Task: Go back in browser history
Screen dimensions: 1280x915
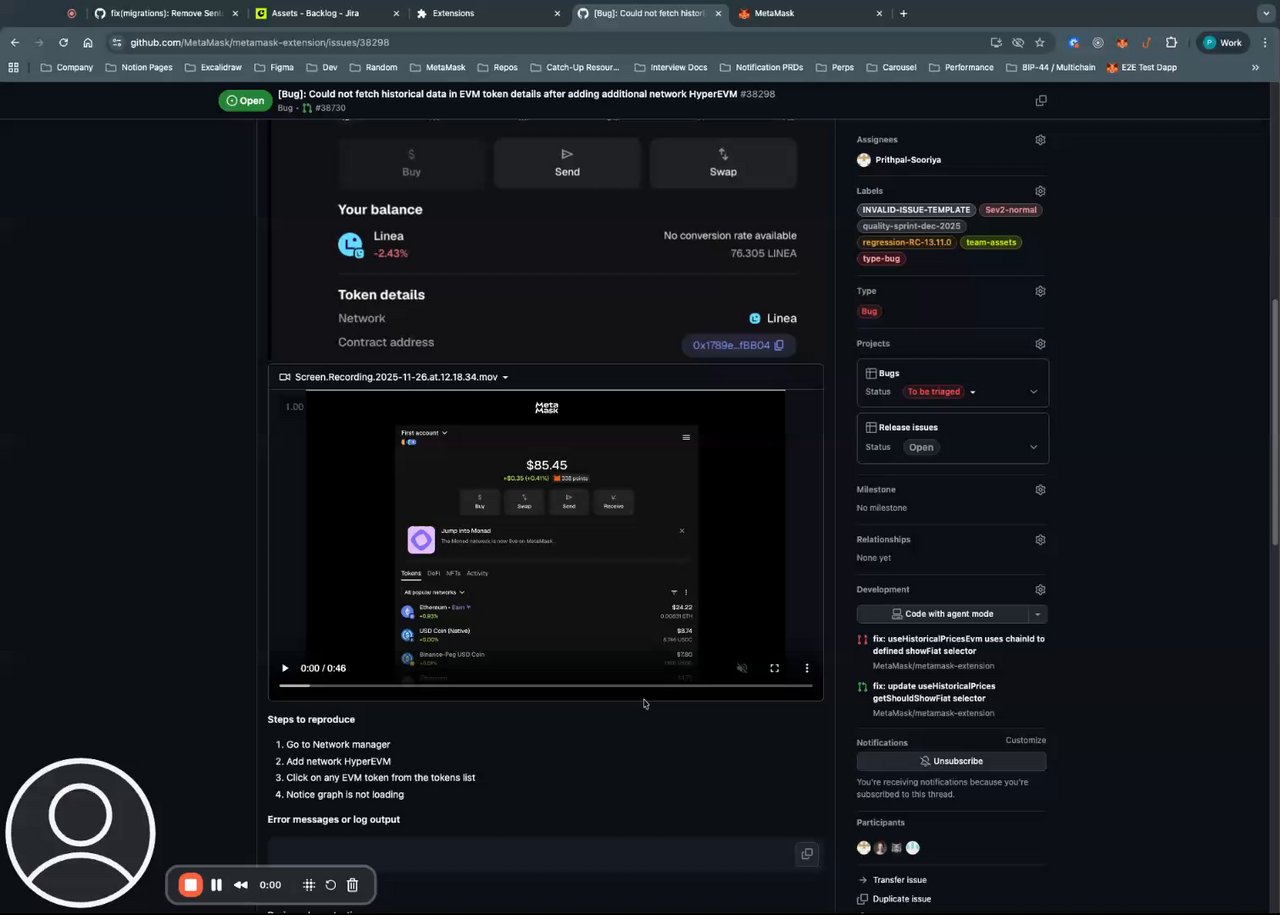Action: pos(15,43)
